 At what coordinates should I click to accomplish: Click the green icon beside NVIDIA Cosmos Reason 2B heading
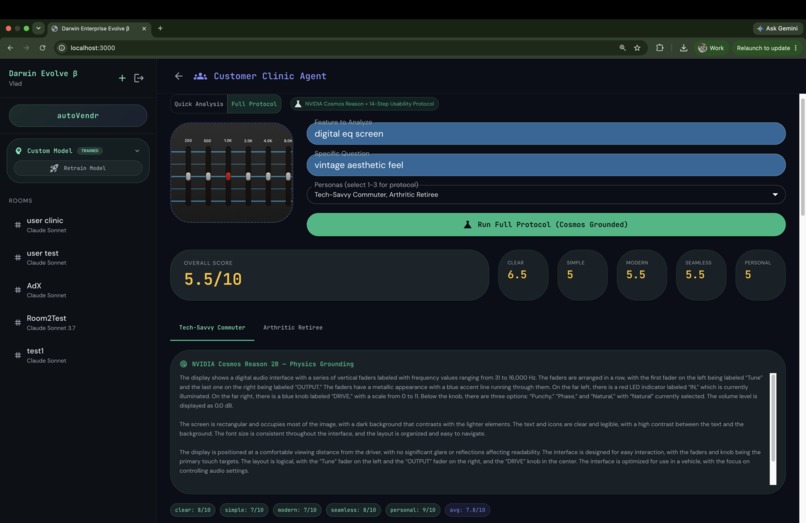[184, 364]
